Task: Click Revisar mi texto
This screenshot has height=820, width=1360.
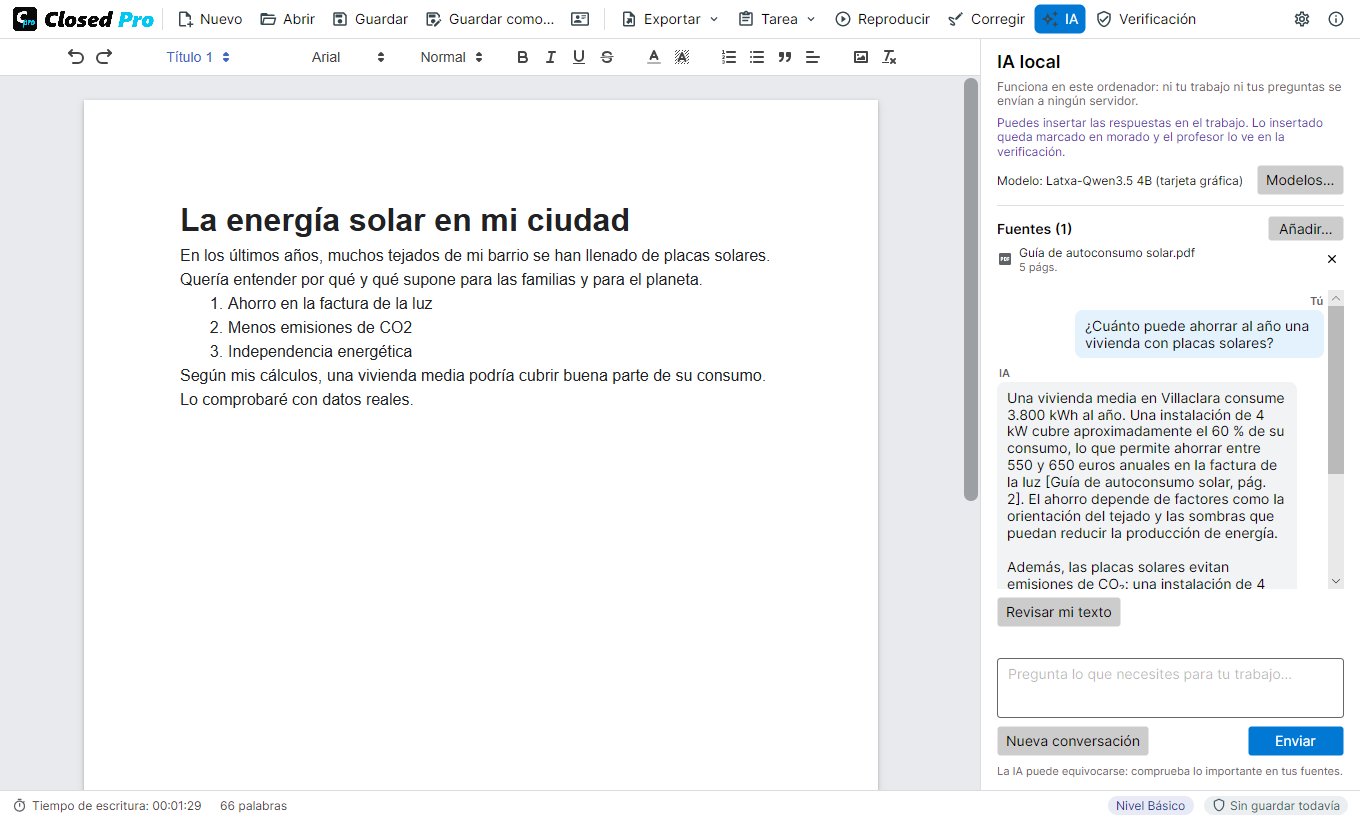Action: click(x=1059, y=612)
